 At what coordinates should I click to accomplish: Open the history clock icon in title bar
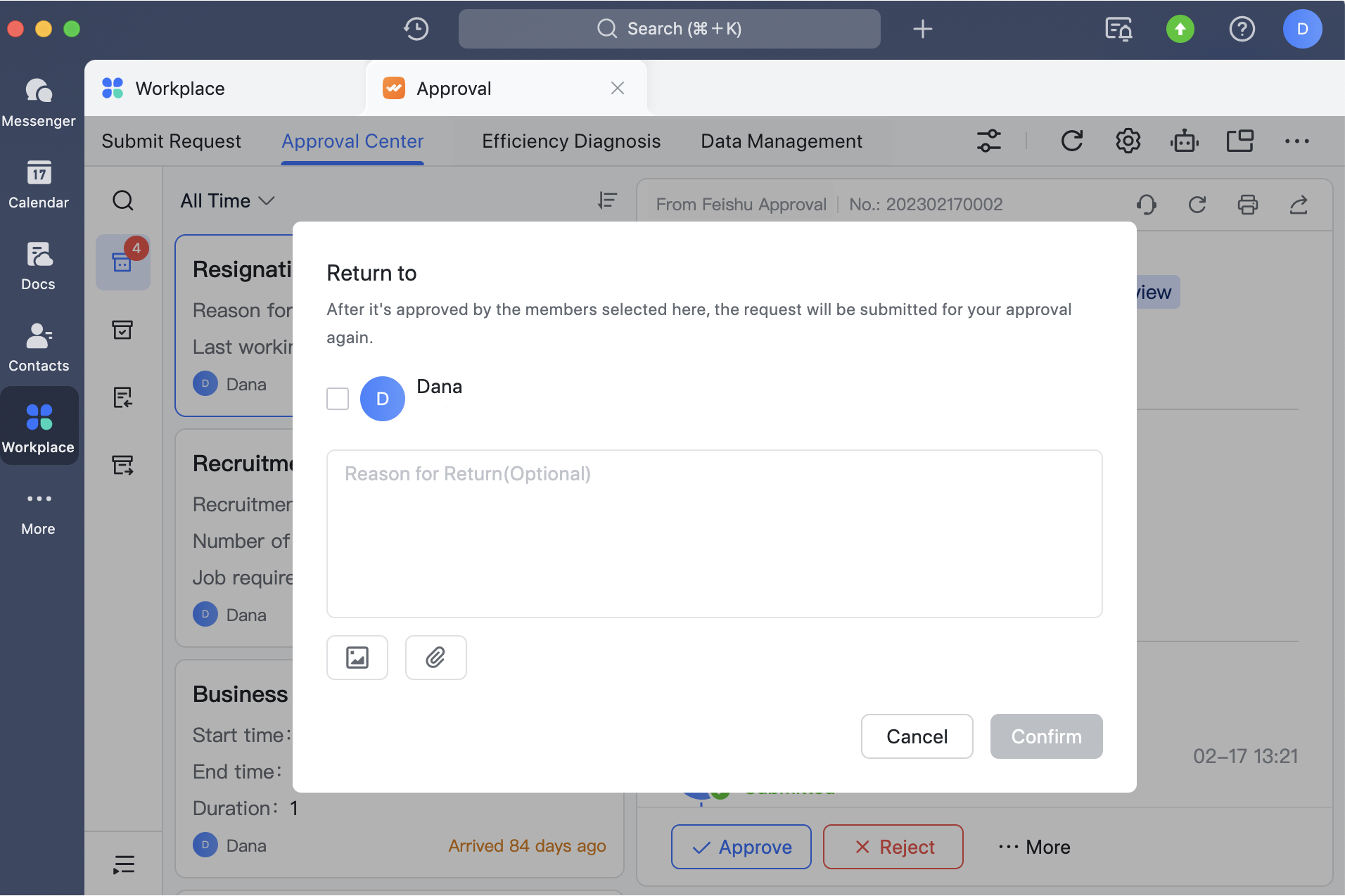(416, 29)
